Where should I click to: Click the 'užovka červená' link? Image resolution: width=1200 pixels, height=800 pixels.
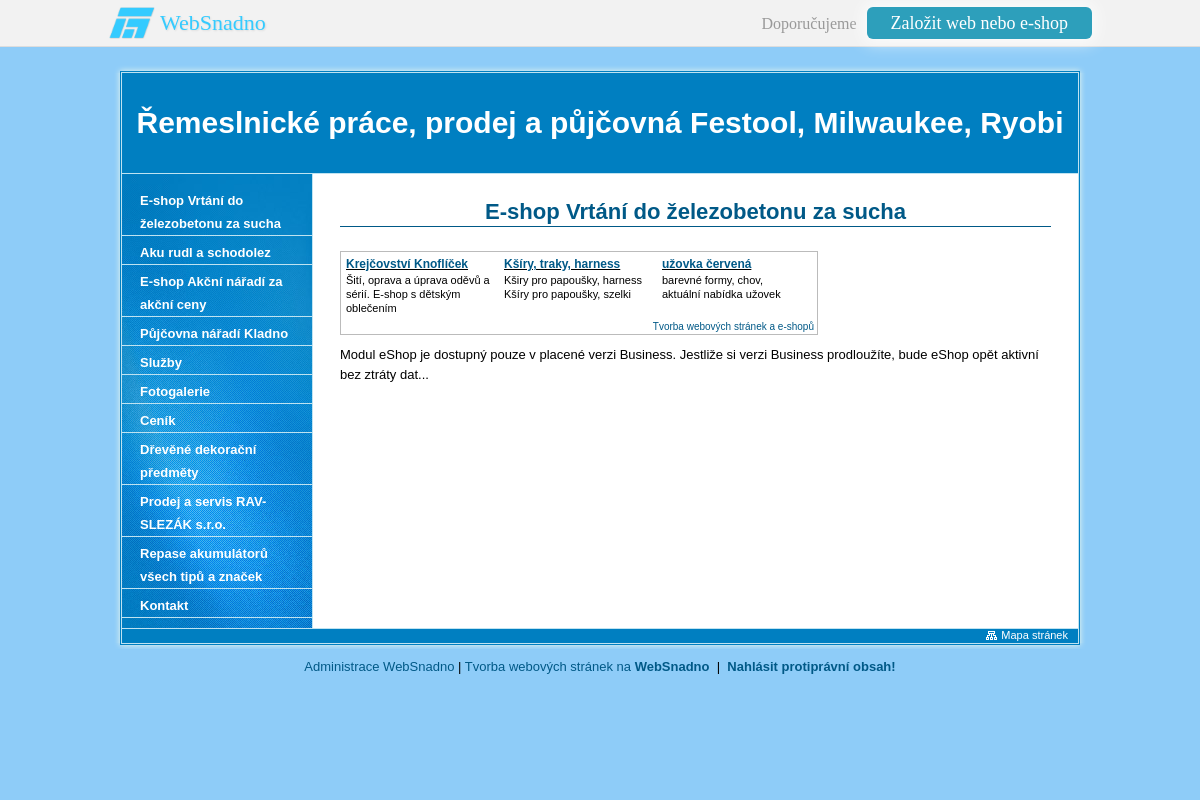pyautogui.click(x=706, y=263)
